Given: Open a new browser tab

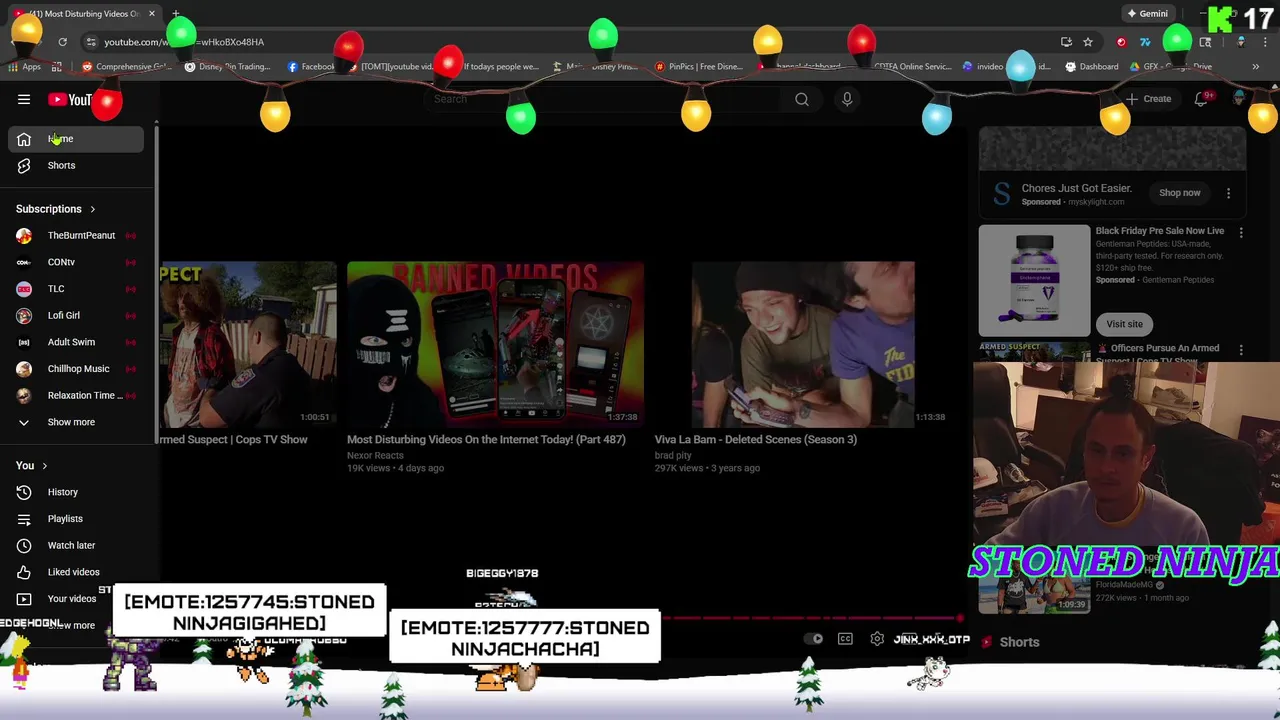Looking at the screenshot, I should (175, 14).
